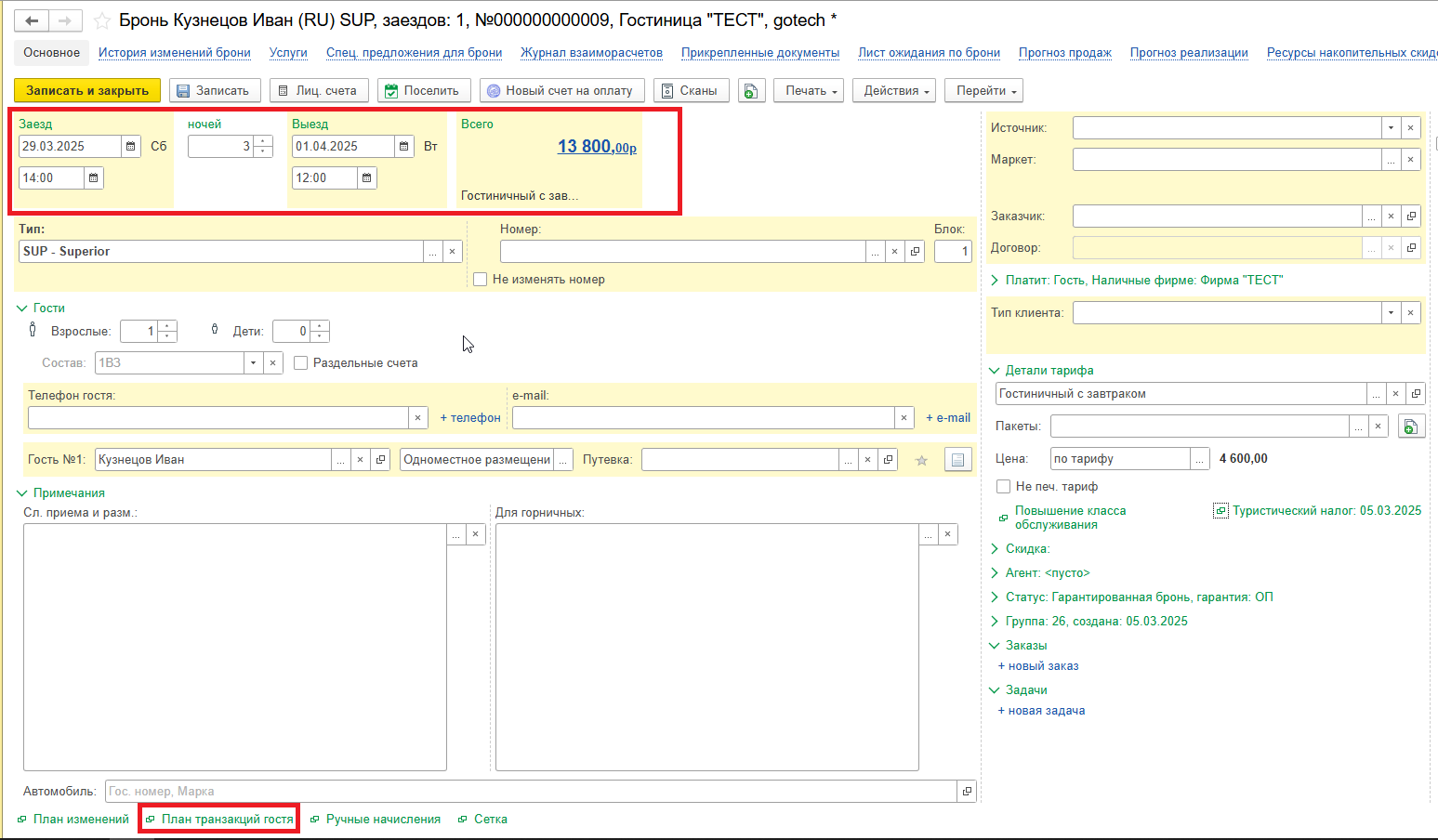Image resolution: width=1438 pixels, height=840 pixels.
Task: Open check-in date calendar picker
Action: point(131,146)
